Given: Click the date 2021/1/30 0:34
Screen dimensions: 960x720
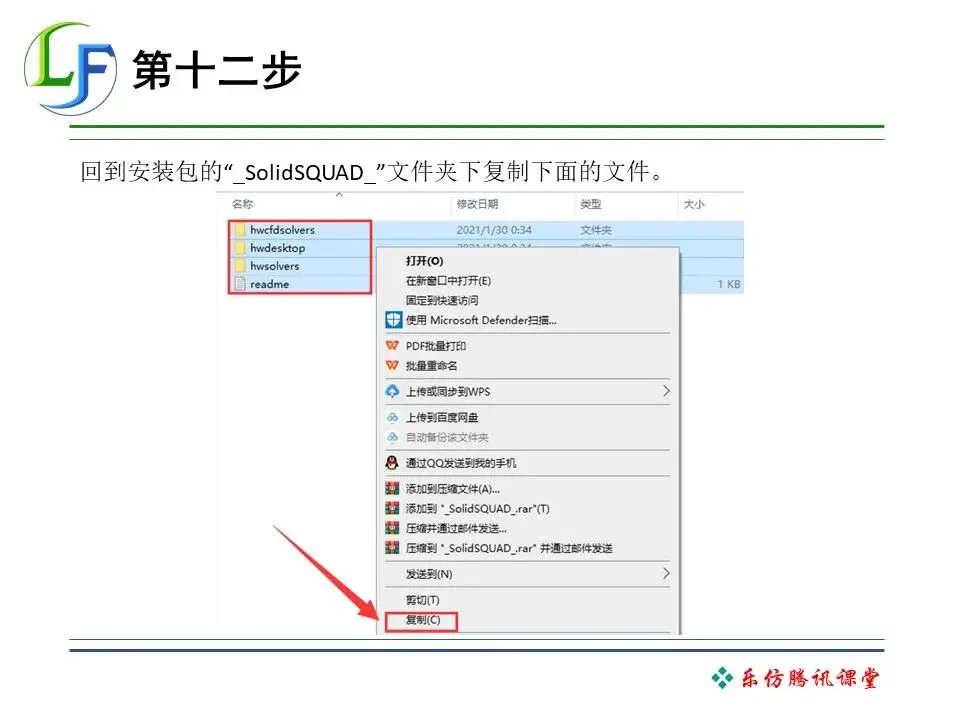Looking at the screenshot, I should pyautogui.click(x=494, y=230).
